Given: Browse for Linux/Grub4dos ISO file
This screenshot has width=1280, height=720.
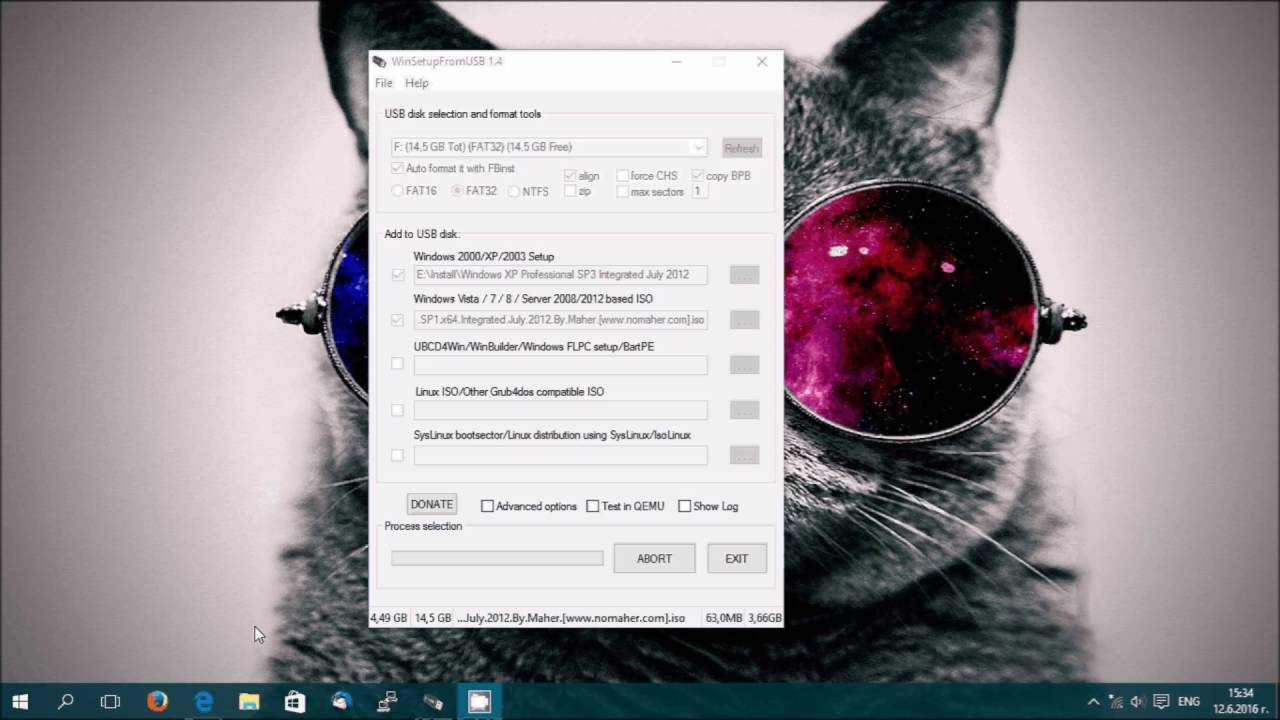Looking at the screenshot, I should 744,410.
